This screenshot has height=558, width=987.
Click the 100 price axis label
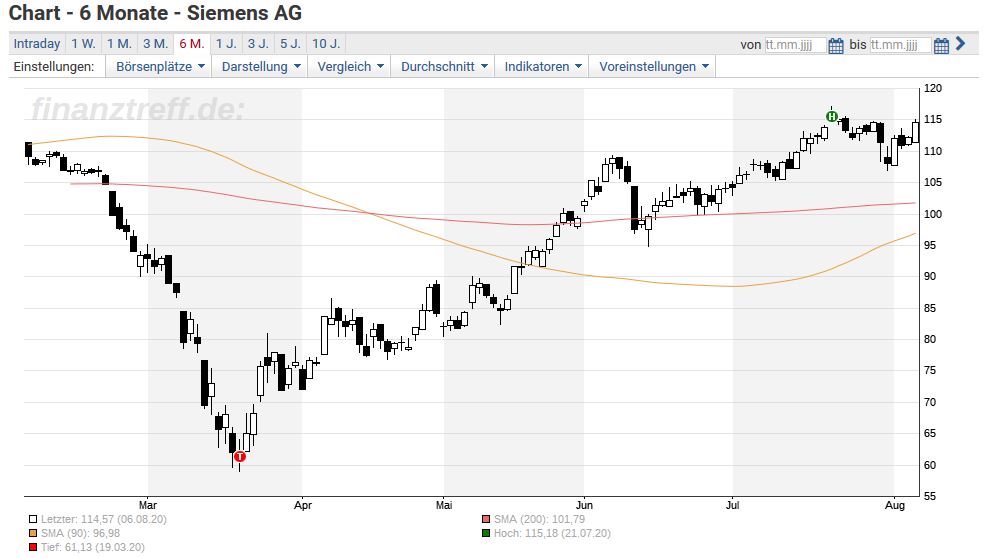point(933,214)
